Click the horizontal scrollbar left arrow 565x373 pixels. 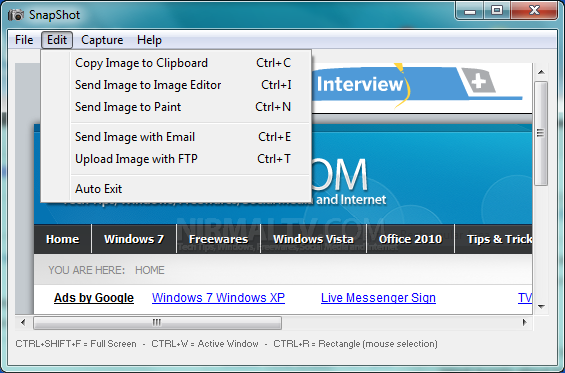point(23,322)
